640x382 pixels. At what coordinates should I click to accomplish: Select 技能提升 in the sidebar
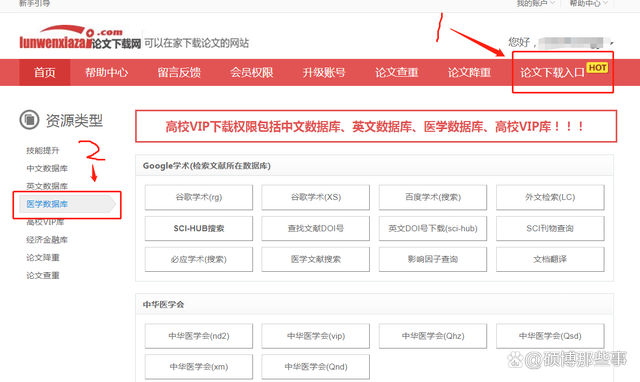[43, 151]
